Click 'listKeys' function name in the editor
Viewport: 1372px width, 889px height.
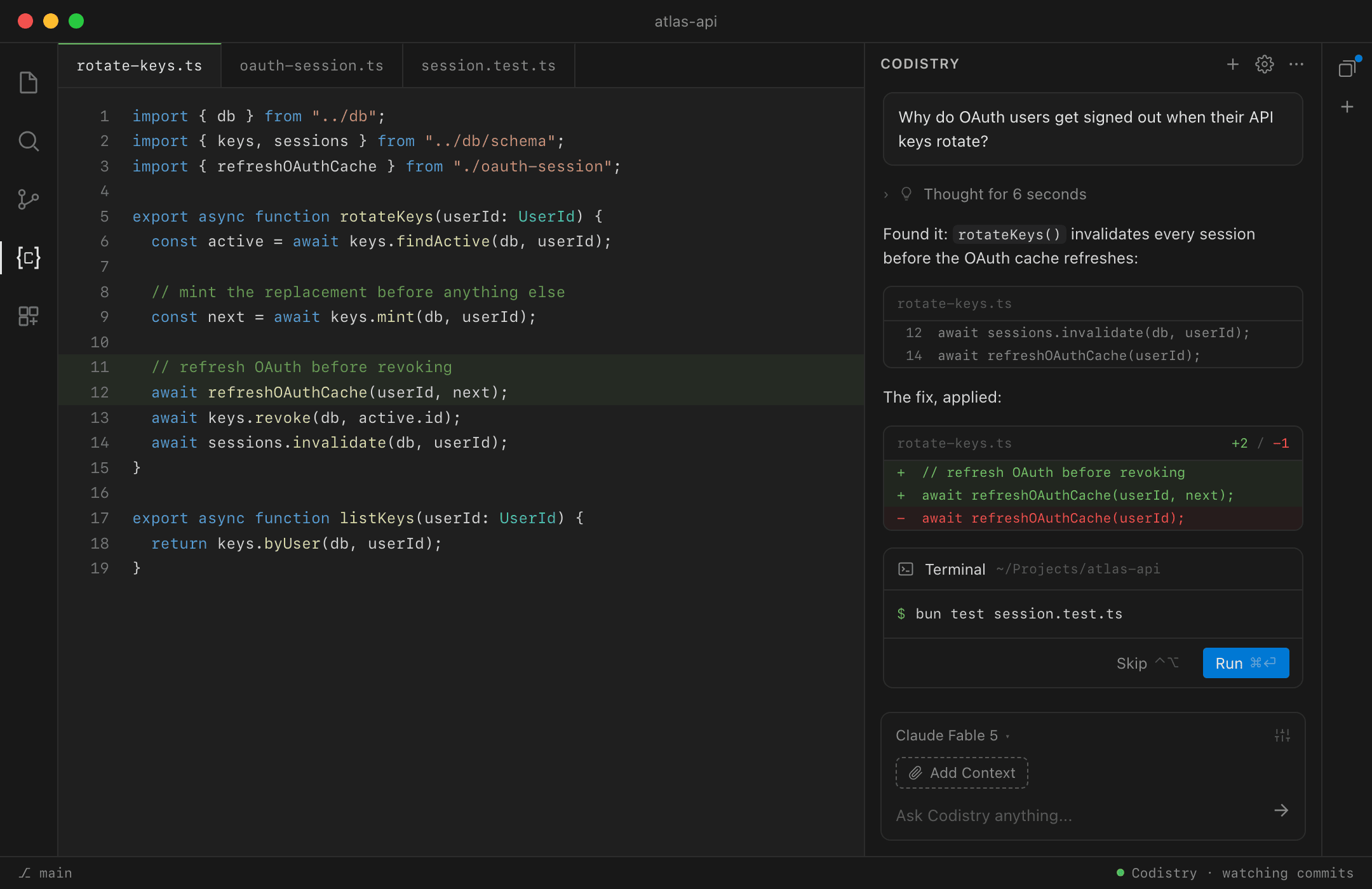377,518
